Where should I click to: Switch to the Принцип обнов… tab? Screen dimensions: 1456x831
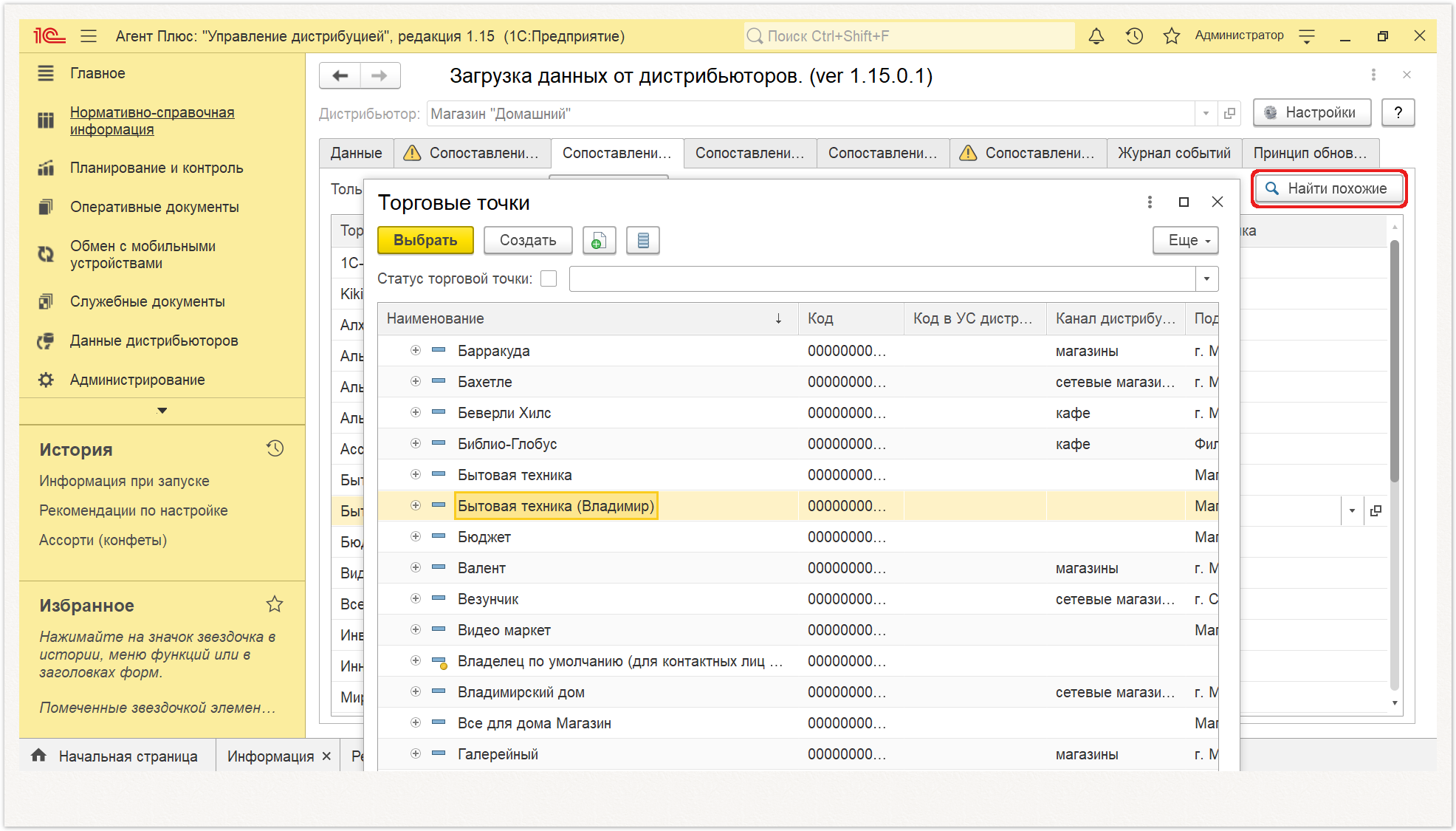[x=1310, y=153]
